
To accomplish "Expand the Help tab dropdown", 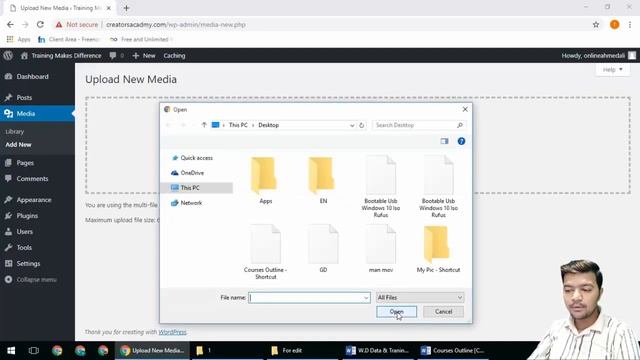I will pyautogui.click(x=613, y=70).
